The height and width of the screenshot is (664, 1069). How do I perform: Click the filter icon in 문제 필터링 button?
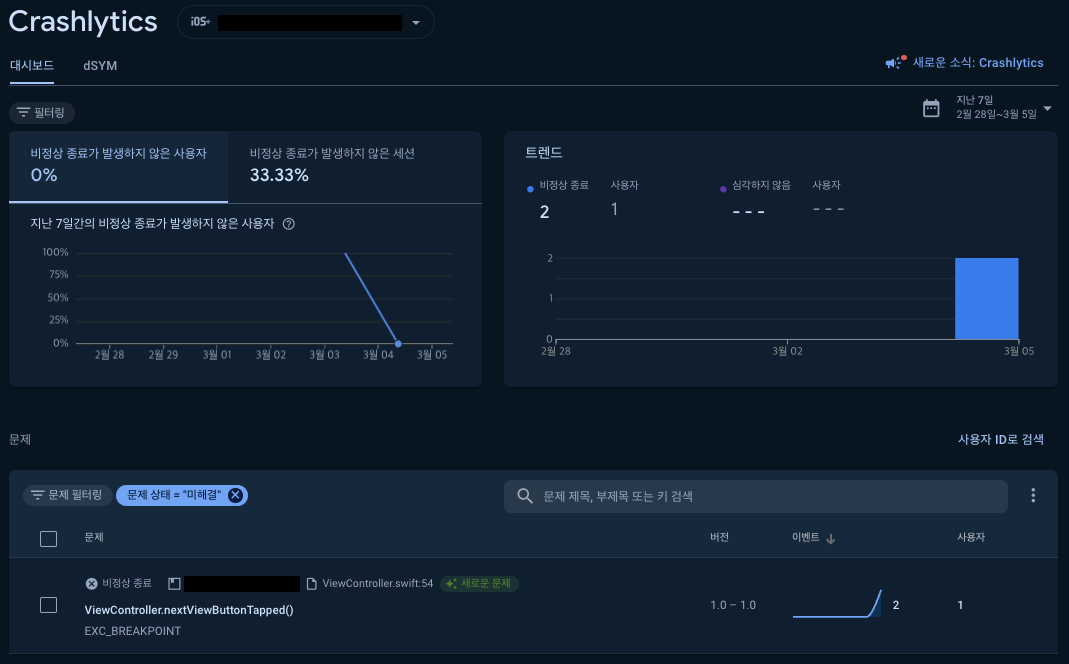pyautogui.click(x=37, y=495)
